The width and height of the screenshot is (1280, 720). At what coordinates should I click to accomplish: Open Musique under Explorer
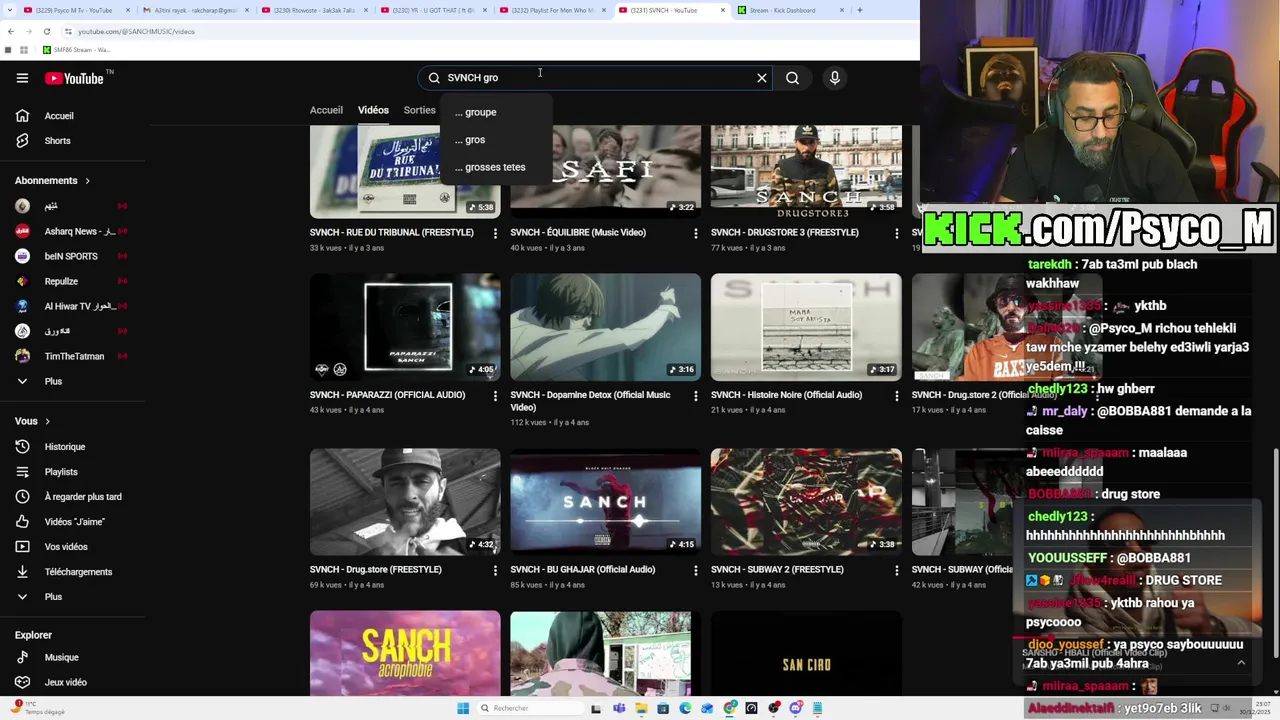(61, 658)
